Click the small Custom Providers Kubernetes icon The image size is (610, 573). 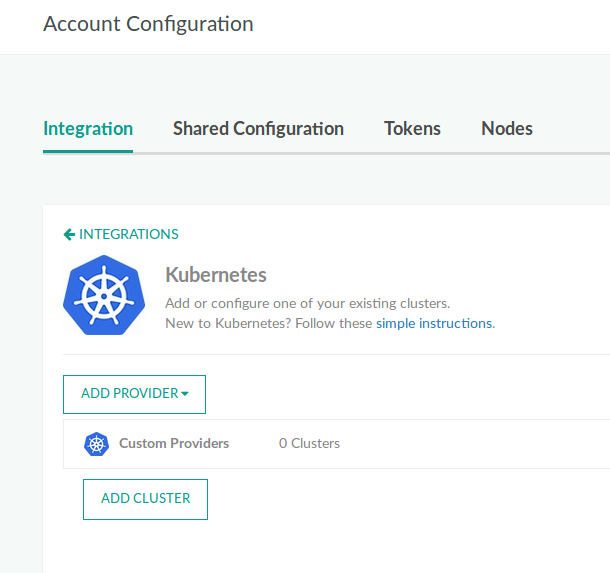(96, 444)
